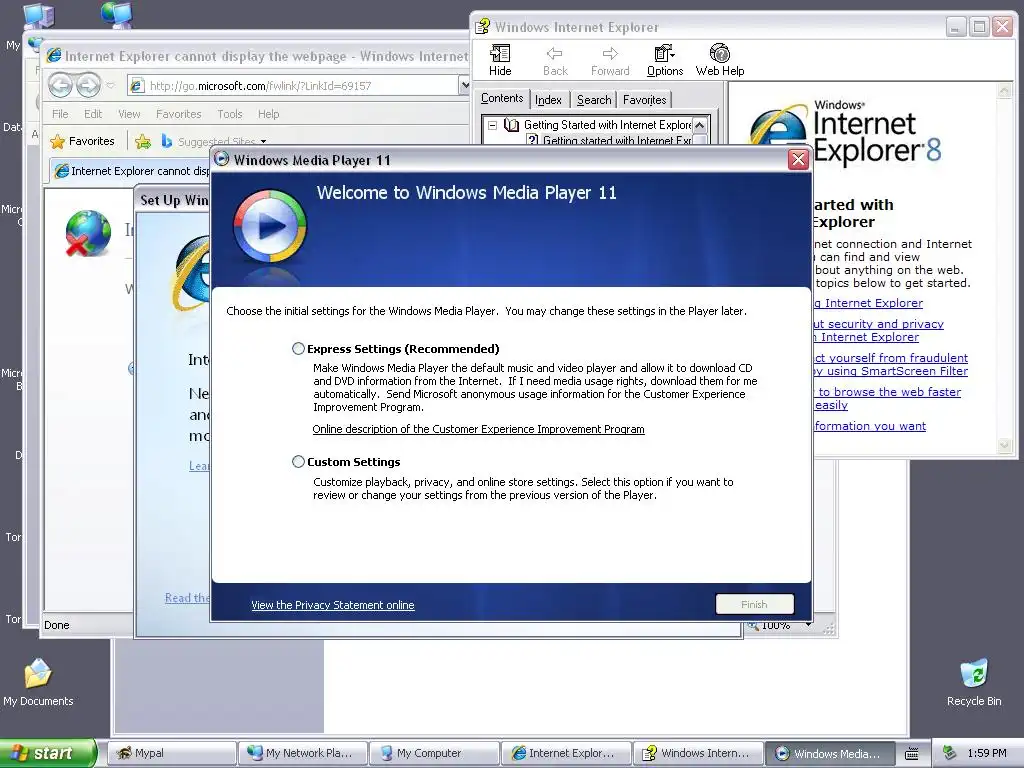Open the Favorites menu in Internet Explorer

coord(178,114)
